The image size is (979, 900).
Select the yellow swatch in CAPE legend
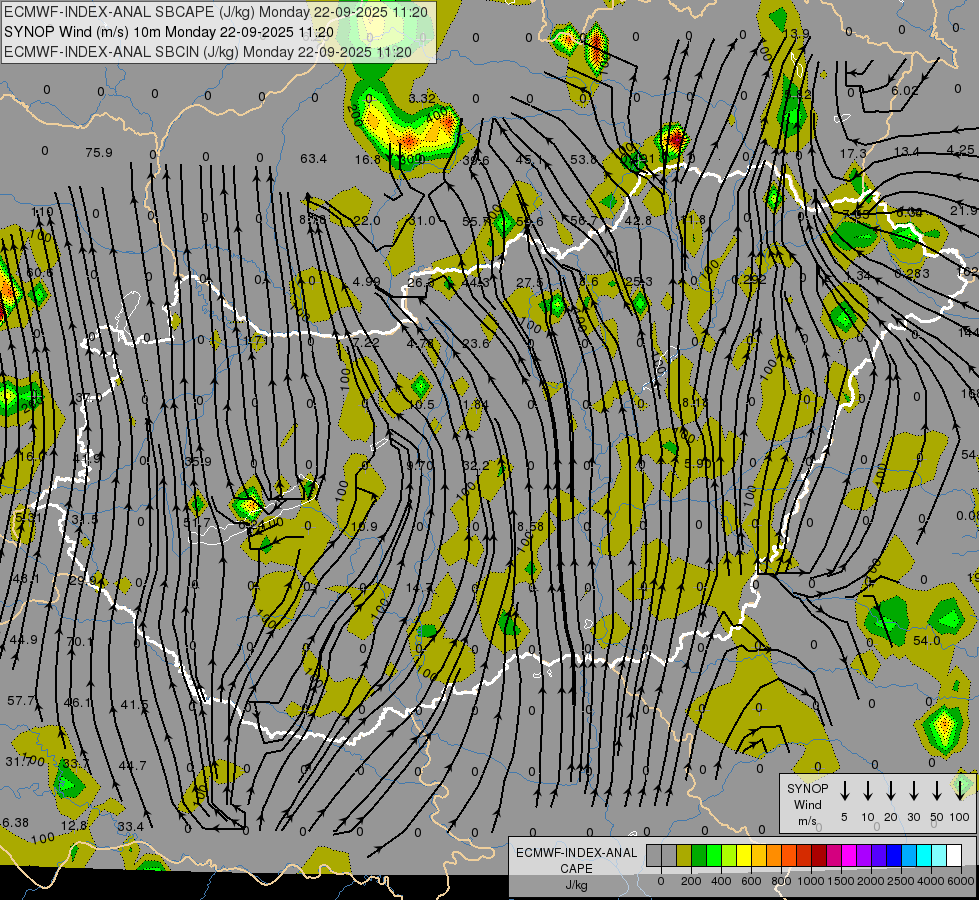(x=745, y=856)
